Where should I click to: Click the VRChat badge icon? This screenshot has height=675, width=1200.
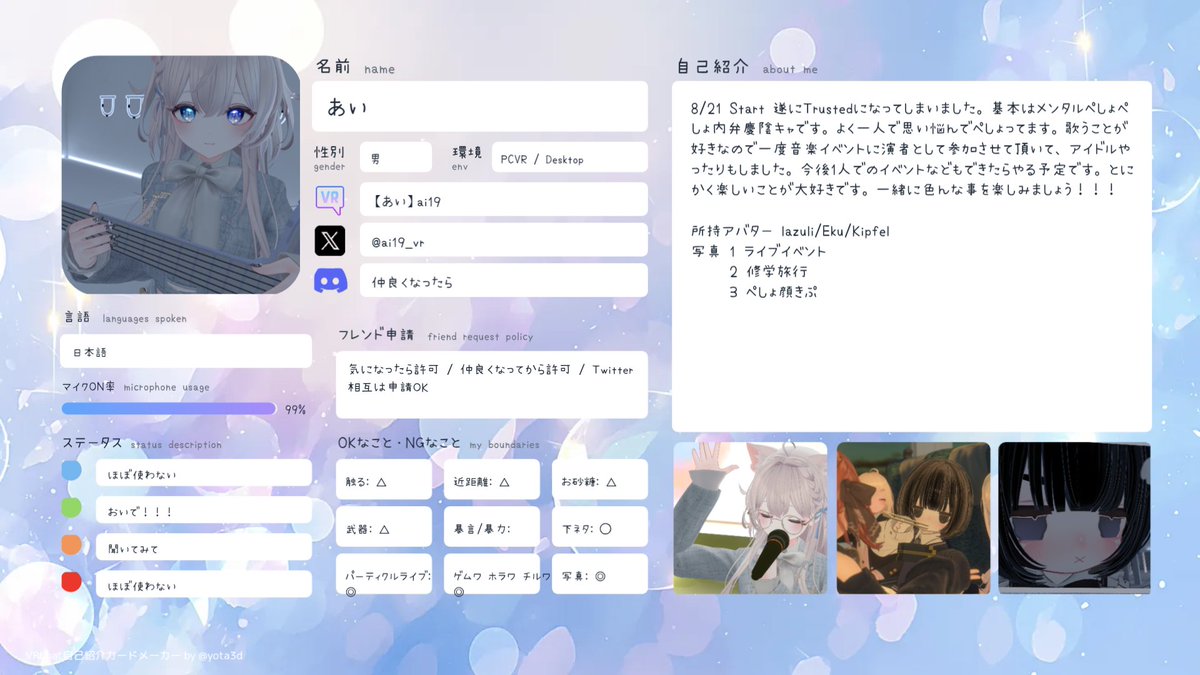331,199
